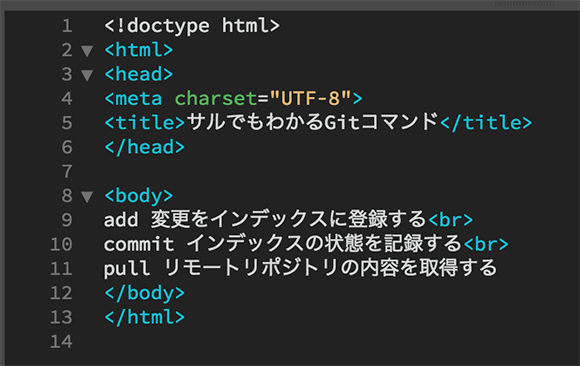Click line number 12 in the gutter
The height and width of the screenshot is (366, 580).
coord(61,293)
